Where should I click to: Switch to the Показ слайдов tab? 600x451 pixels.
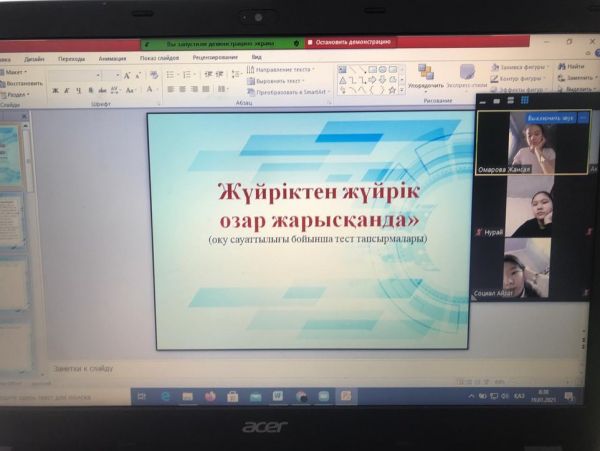click(160, 58)
